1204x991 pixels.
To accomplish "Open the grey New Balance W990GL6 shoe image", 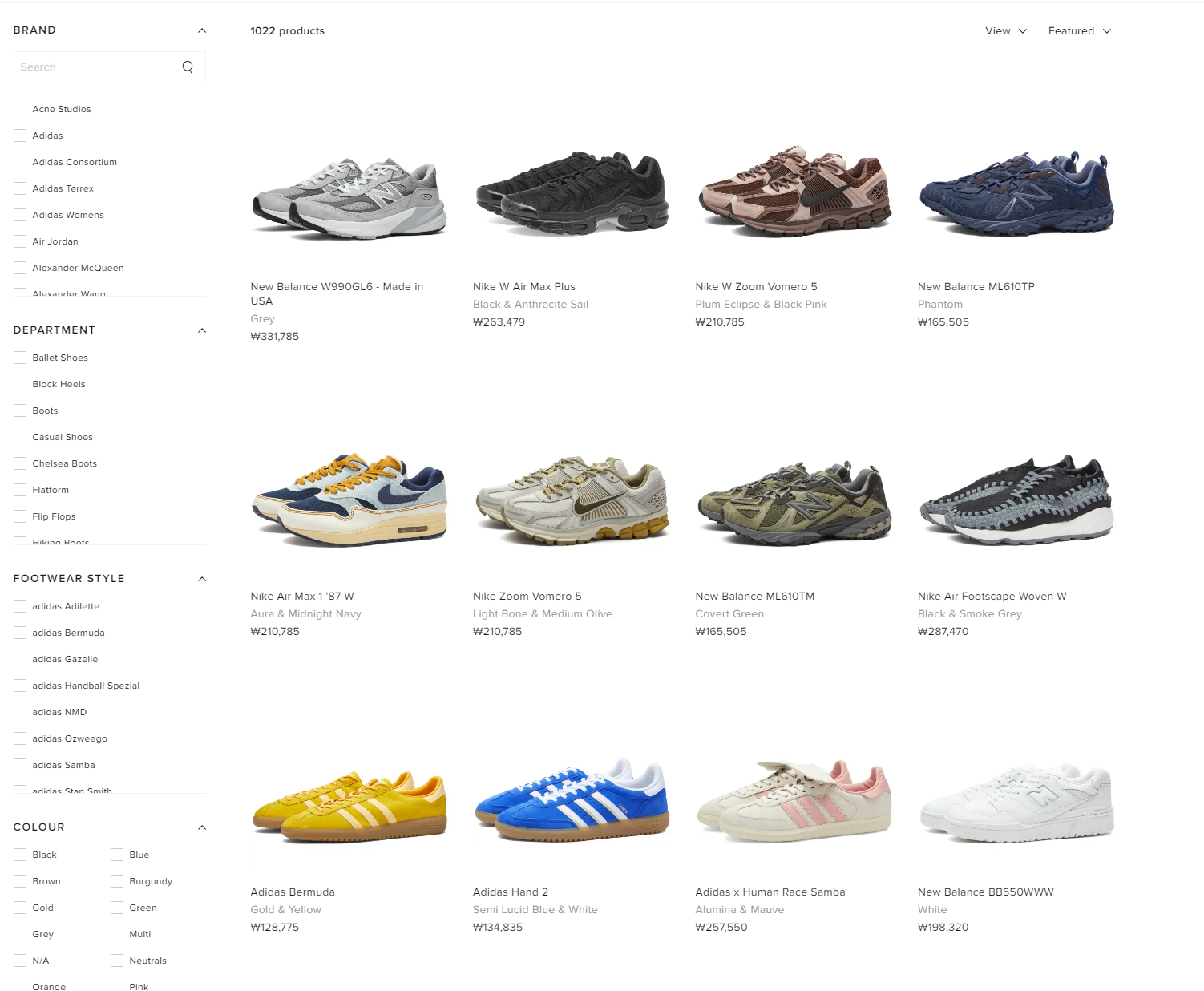I will (349, 197).
